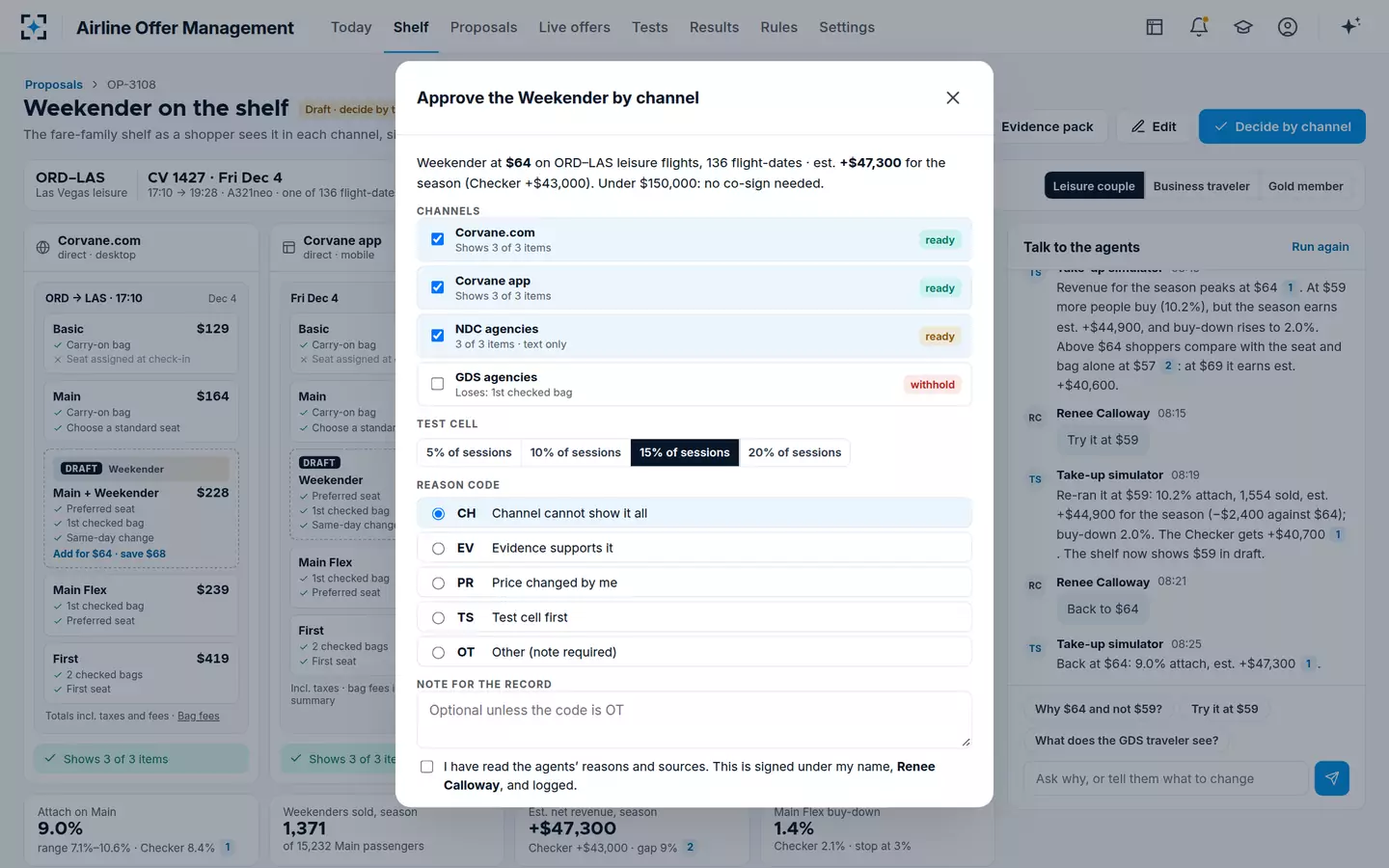Open the notifications bell

pyautogui.click(x=1199, y=27)
